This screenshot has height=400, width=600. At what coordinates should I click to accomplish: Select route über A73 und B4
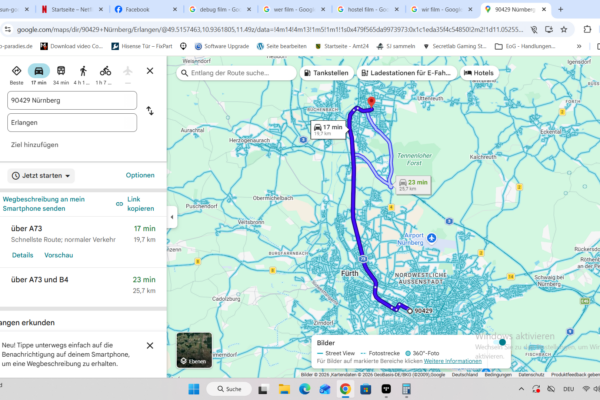(83, 285)
